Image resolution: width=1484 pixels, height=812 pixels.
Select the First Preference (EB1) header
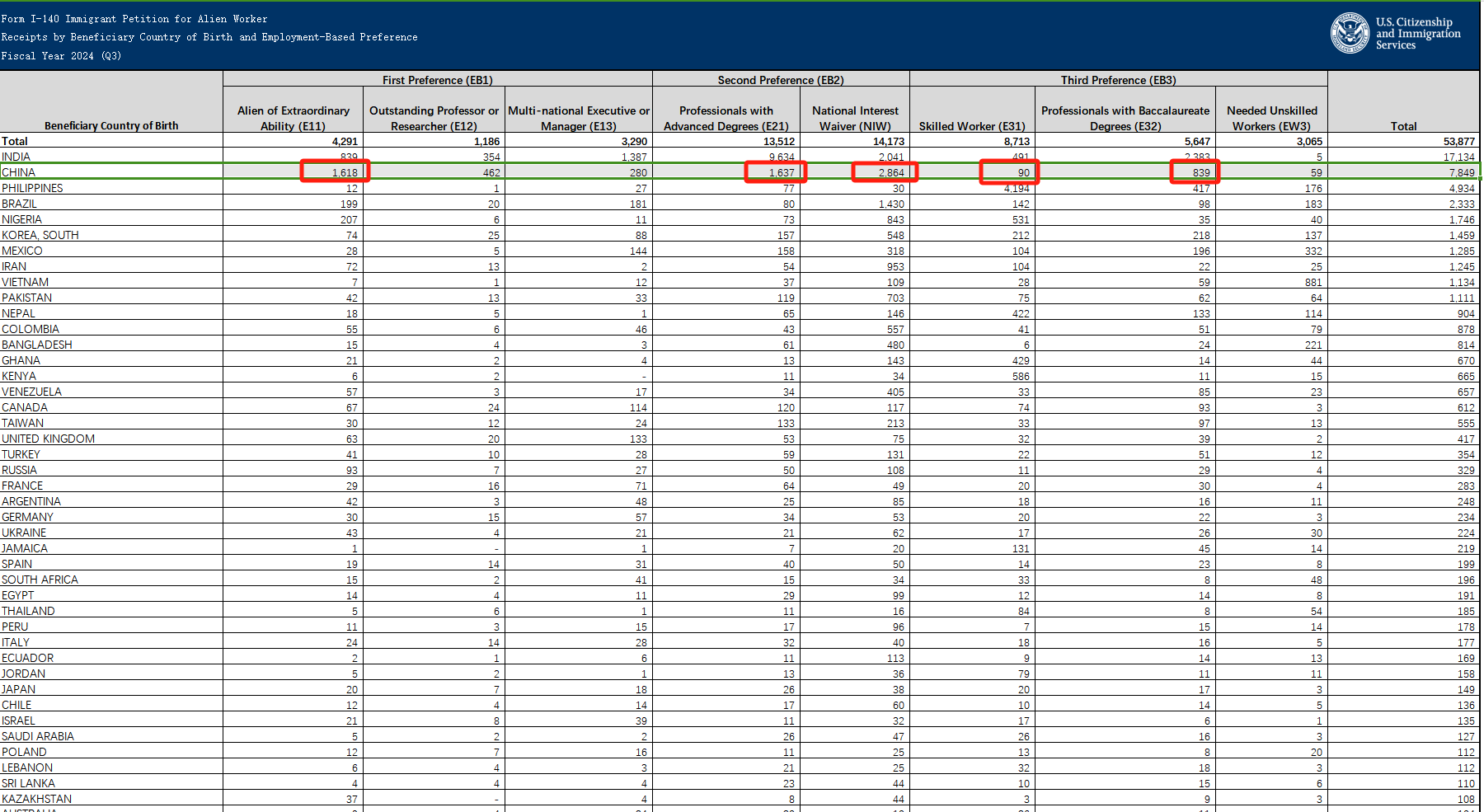pos(437,80)
